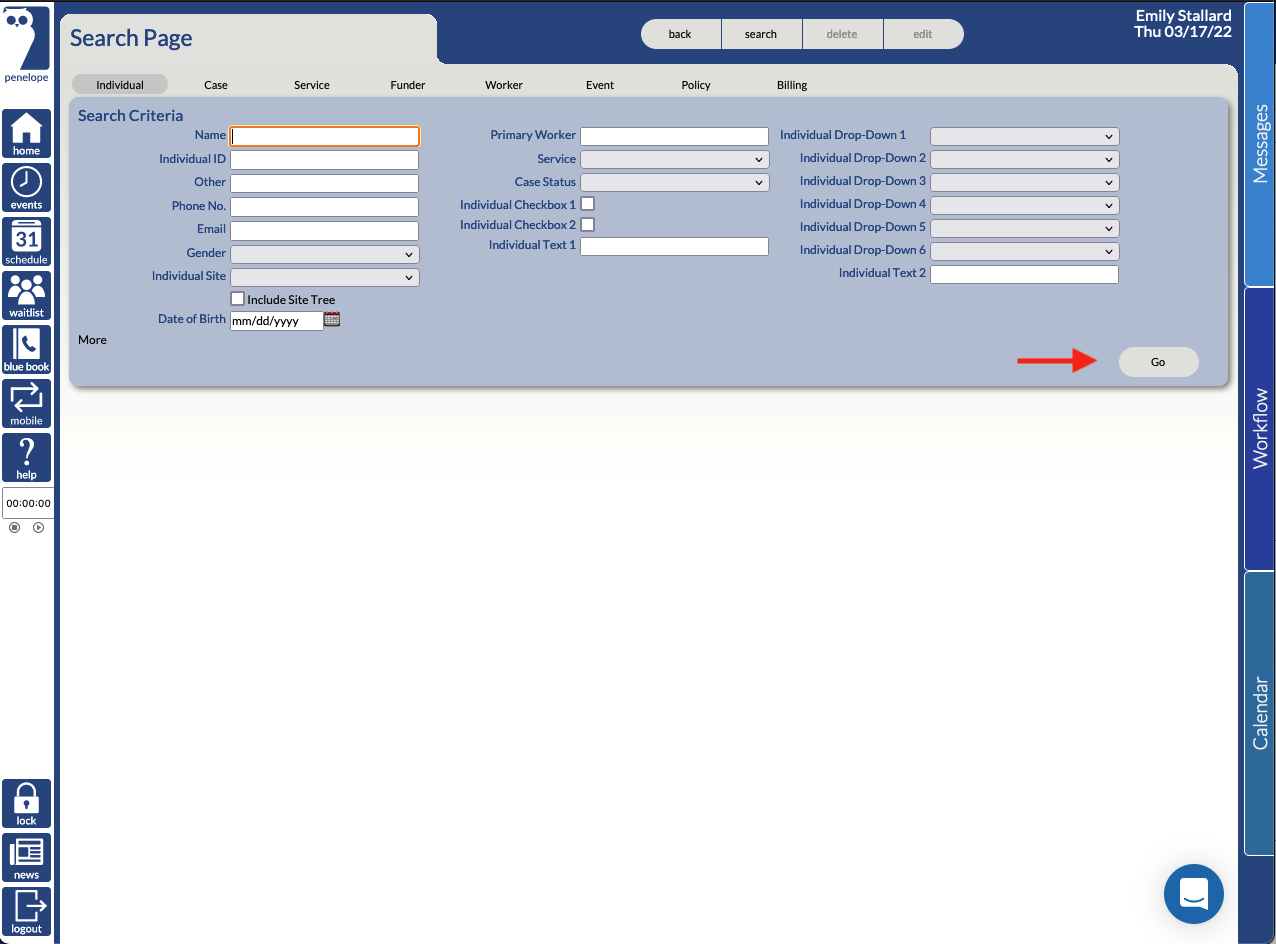This screenshot has height=944, width=1276.
Task: Click the Individual Text 1 field
Action: (x=674, y=246)
